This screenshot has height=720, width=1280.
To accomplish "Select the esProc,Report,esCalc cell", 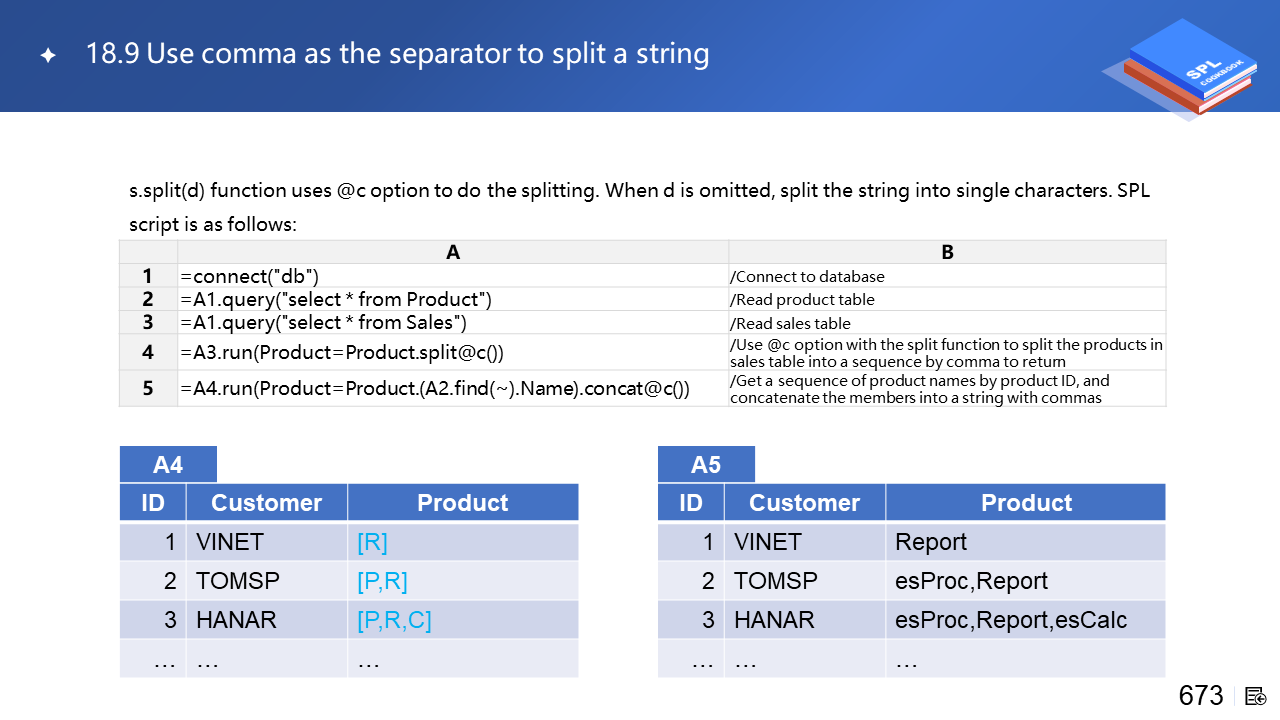I will tap(1011, 620).
